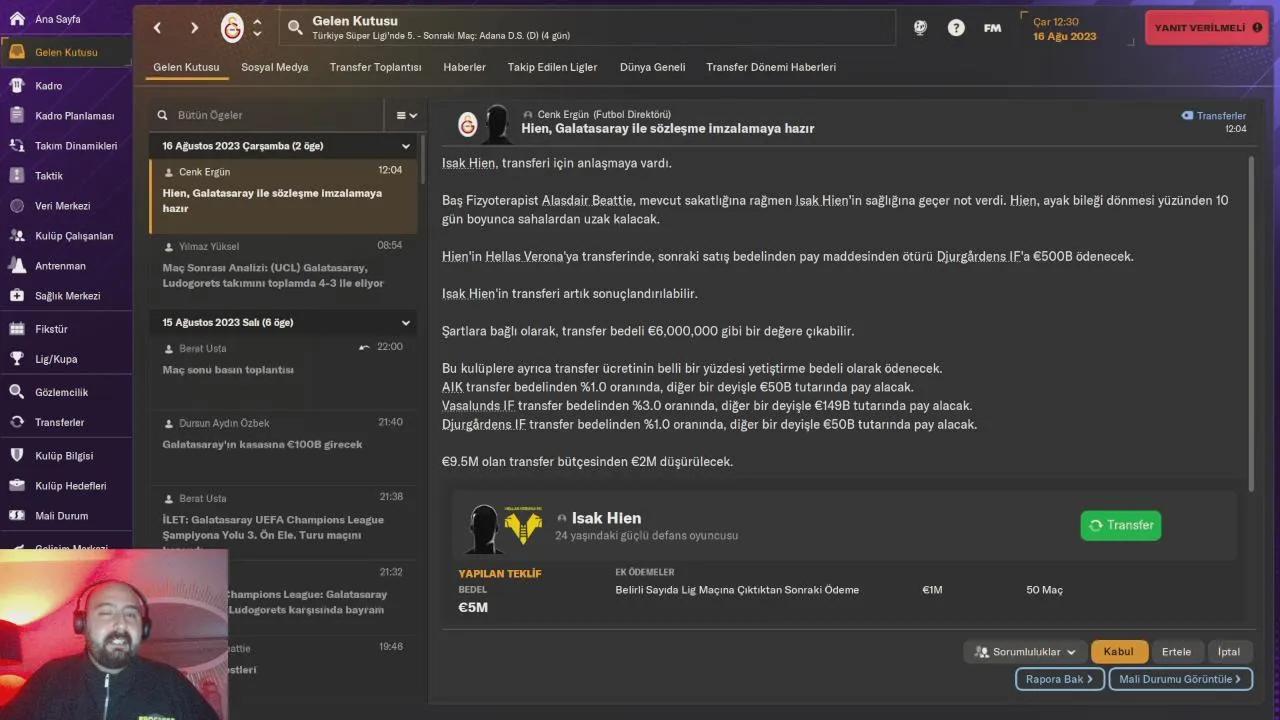Click the Galatasaray club badge in top bar
This screenshot has height=720, width=1280.
click(x=232, y=28)
